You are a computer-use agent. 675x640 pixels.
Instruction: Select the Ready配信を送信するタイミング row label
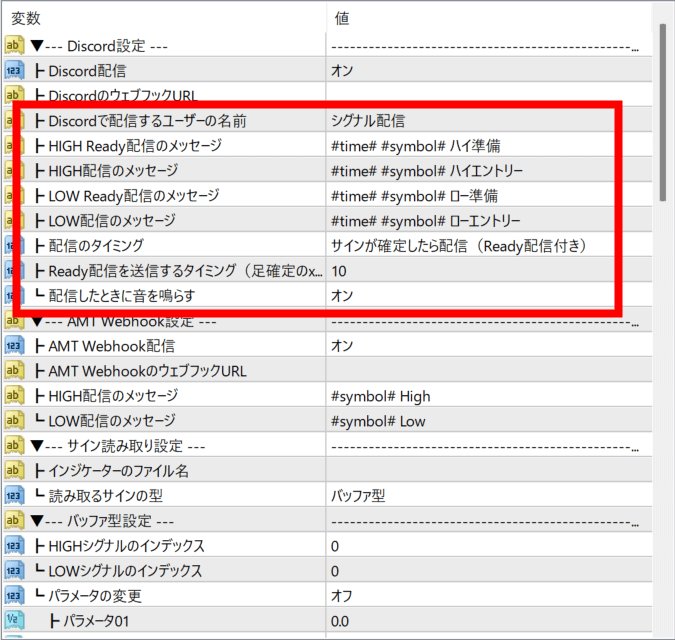click(186, 271)
